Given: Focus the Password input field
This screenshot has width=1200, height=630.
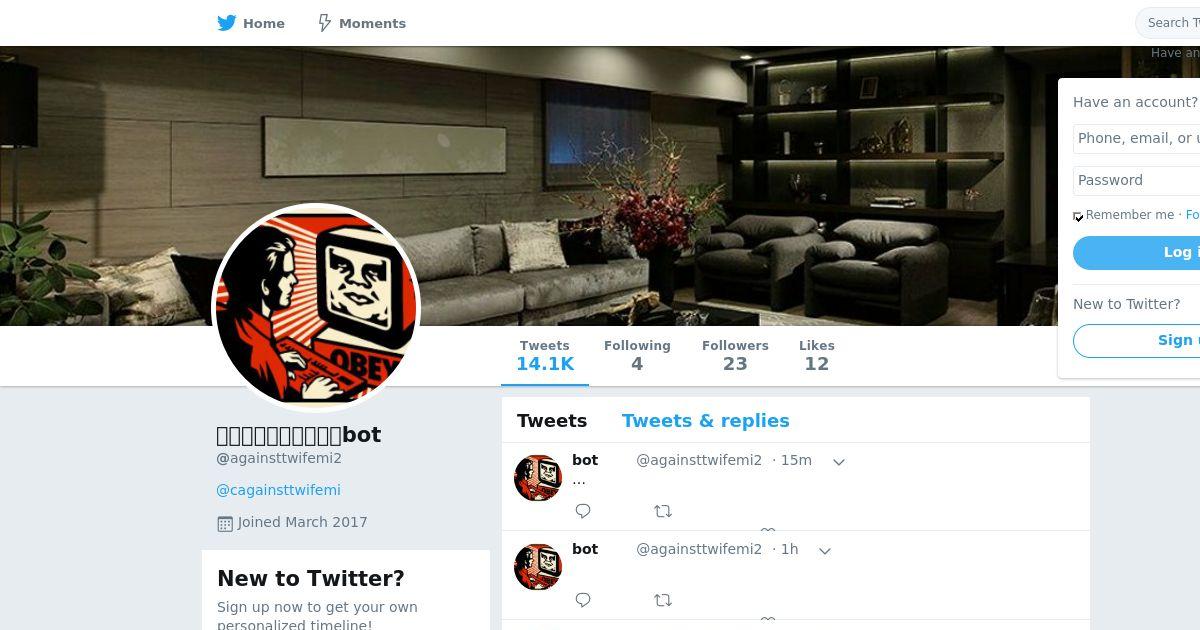Looking at the screenshot, I should tap(1137, 180).
